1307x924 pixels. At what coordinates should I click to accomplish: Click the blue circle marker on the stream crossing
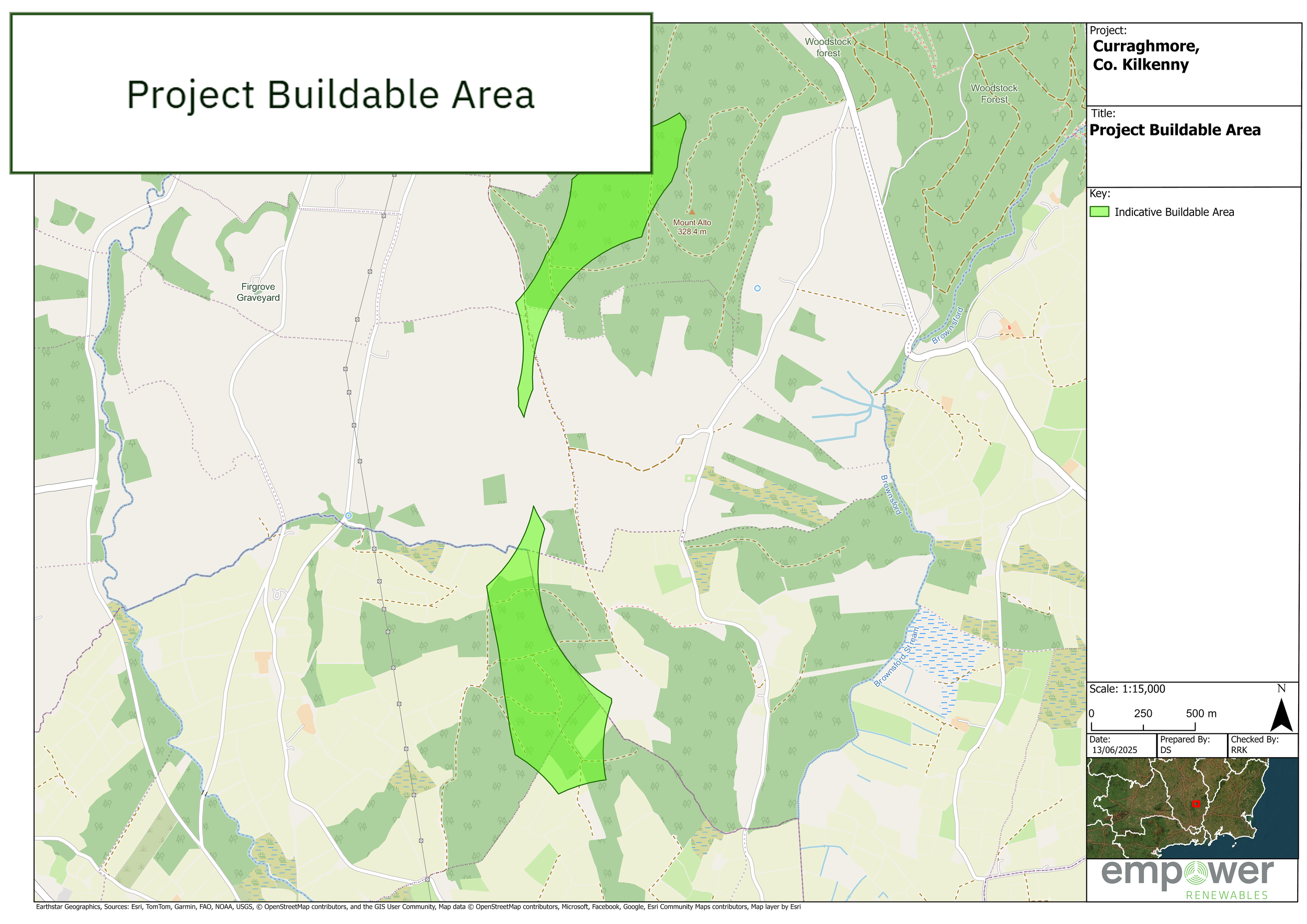pos(348,515)
